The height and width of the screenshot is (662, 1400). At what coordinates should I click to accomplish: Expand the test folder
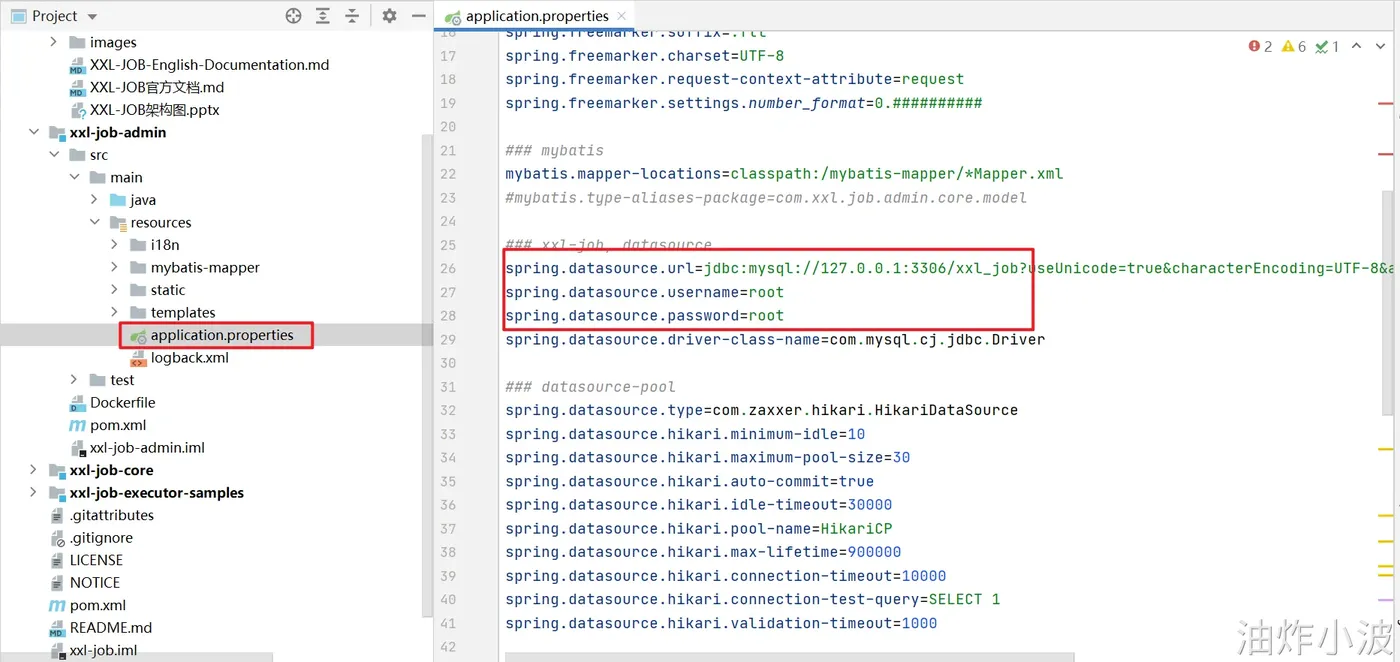(74, 380)
